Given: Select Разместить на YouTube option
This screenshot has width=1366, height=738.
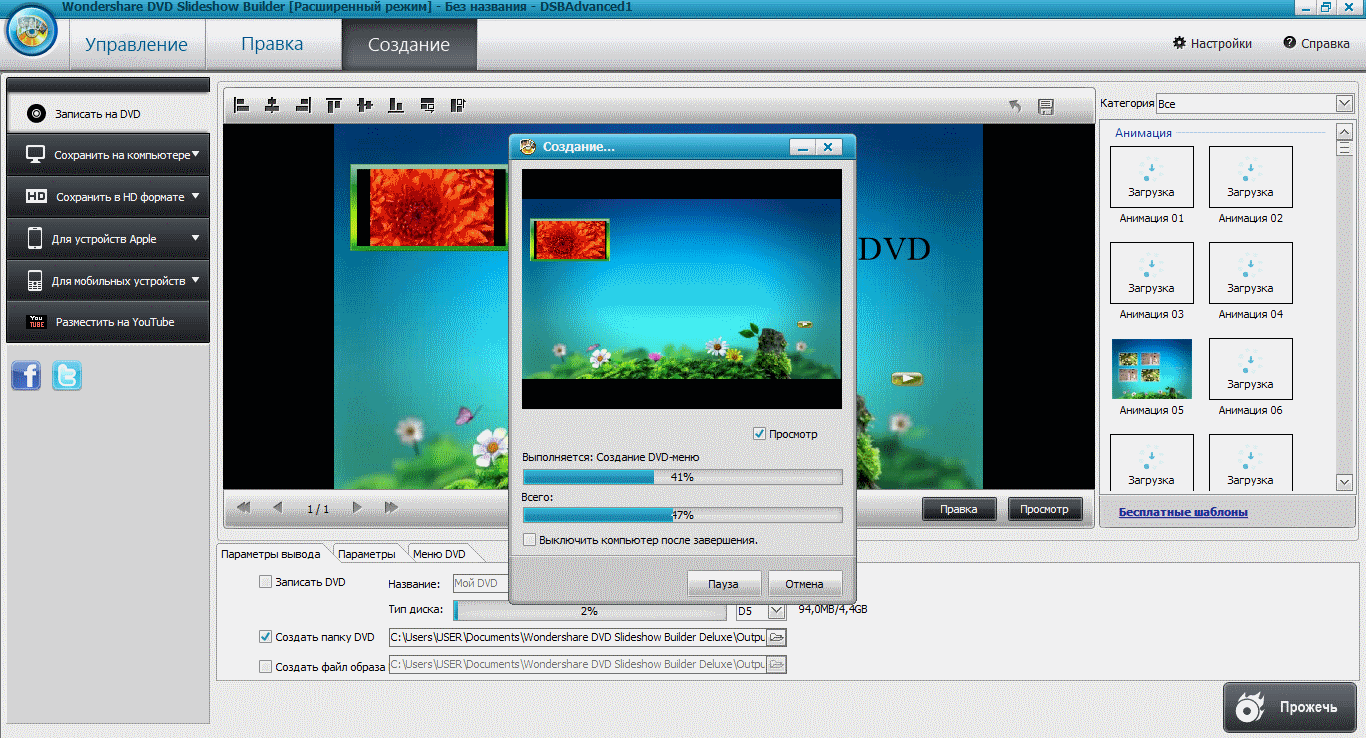Looking at the screenshot, I should [109, 322].
